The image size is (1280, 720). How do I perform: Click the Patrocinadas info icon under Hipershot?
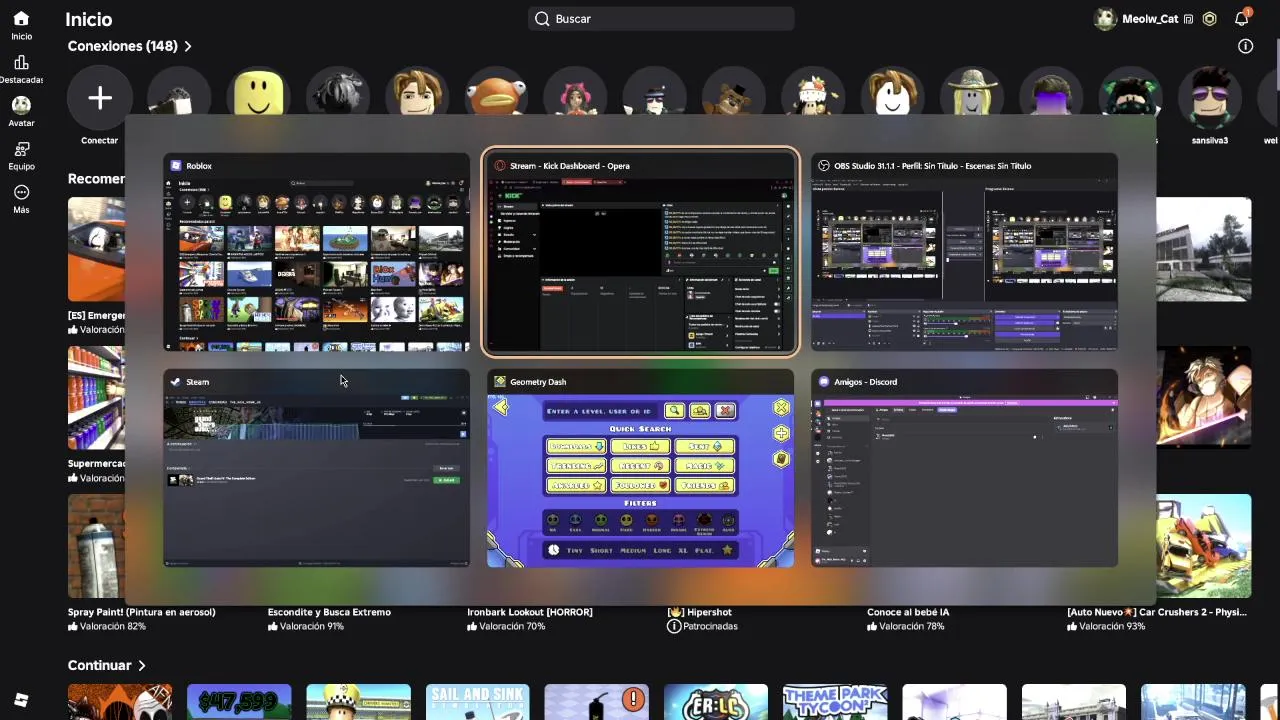[674, 626]
